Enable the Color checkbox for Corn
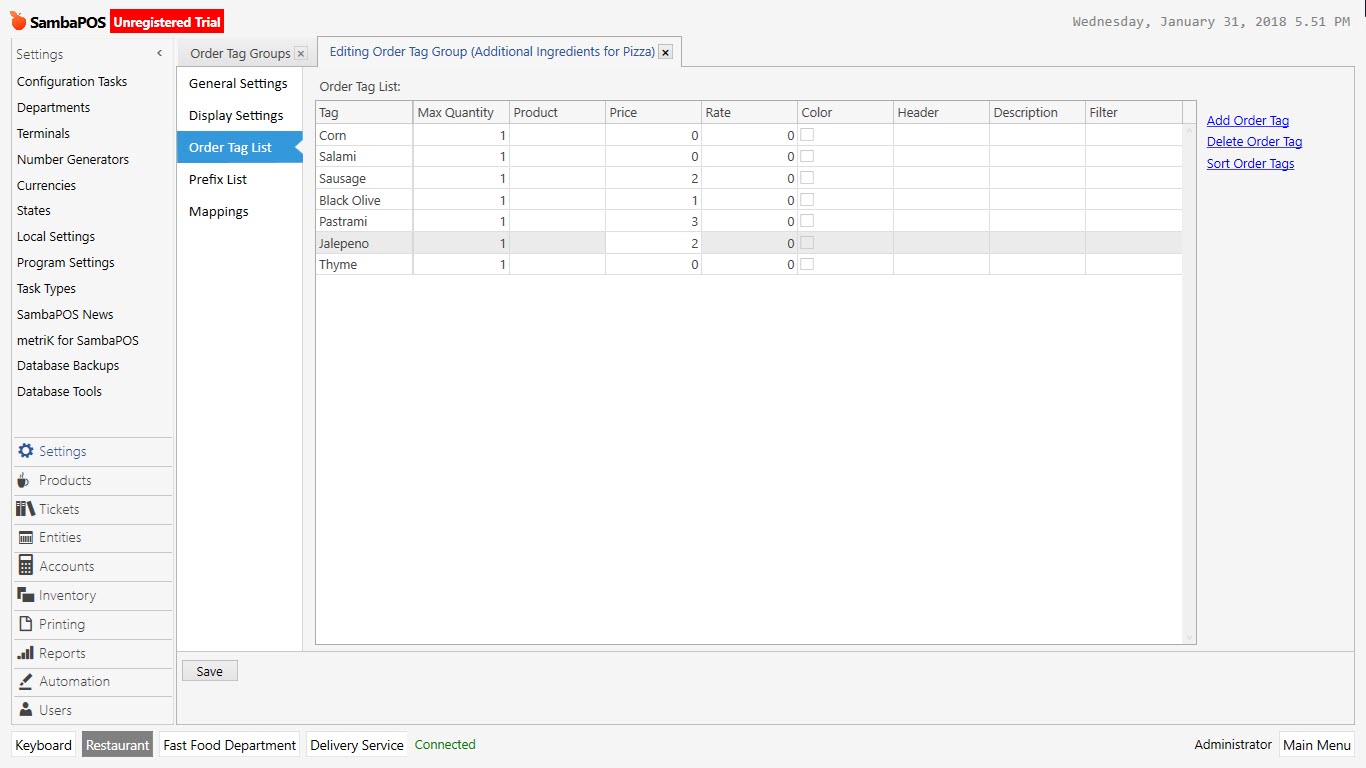Image resolution: width=1366 pixels, height=768 pixels. (x=807, y=135)
